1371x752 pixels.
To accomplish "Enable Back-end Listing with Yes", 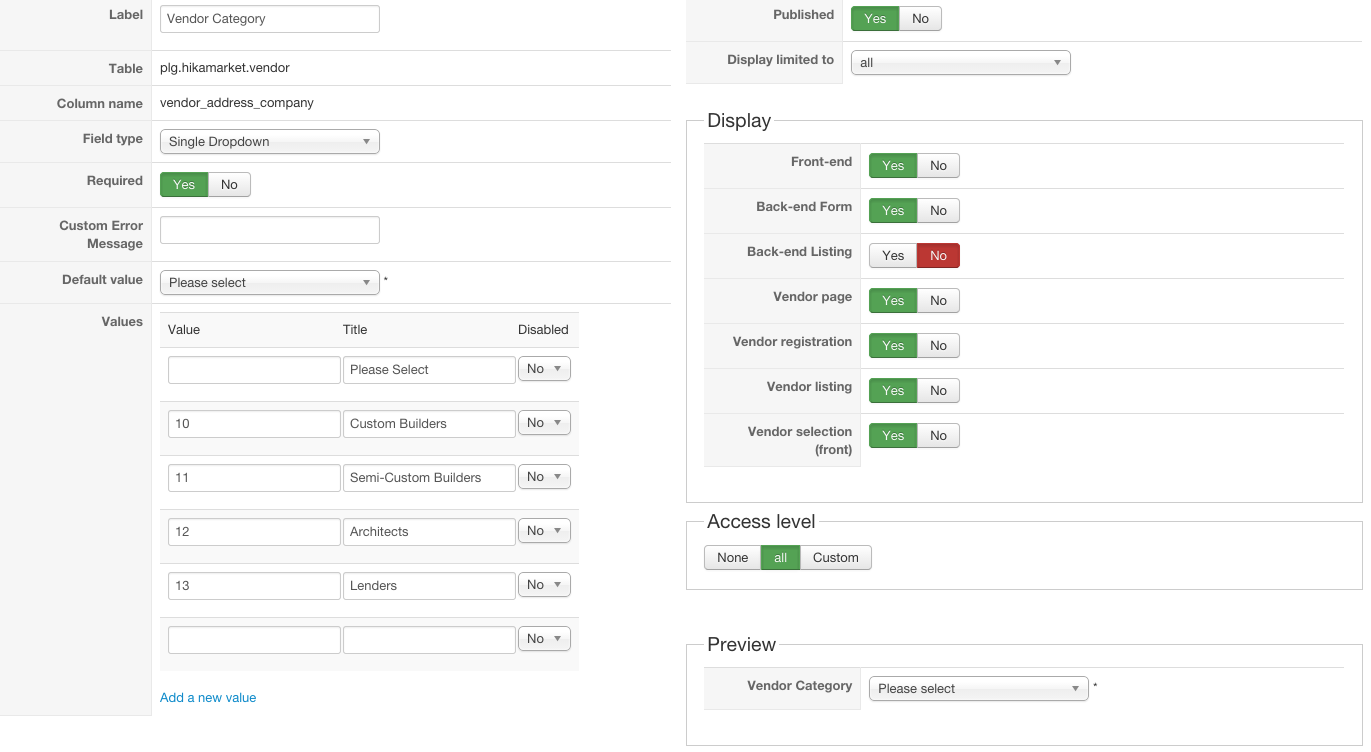I will pos(893,255).
